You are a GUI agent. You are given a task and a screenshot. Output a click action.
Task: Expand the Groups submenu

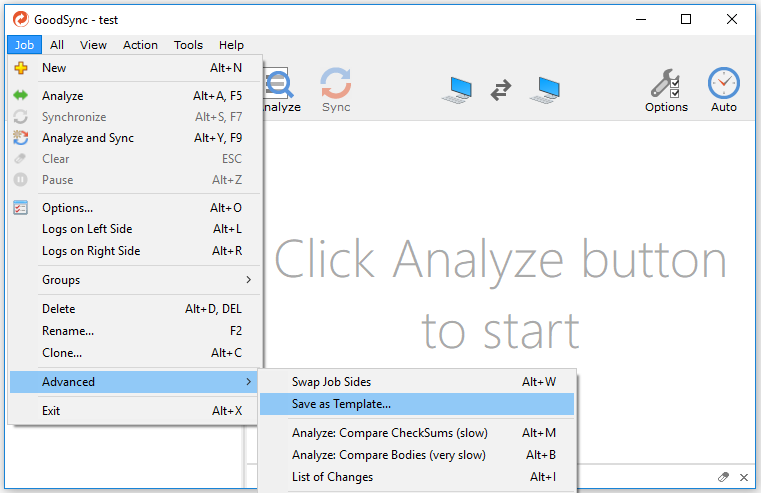point(135,280)
